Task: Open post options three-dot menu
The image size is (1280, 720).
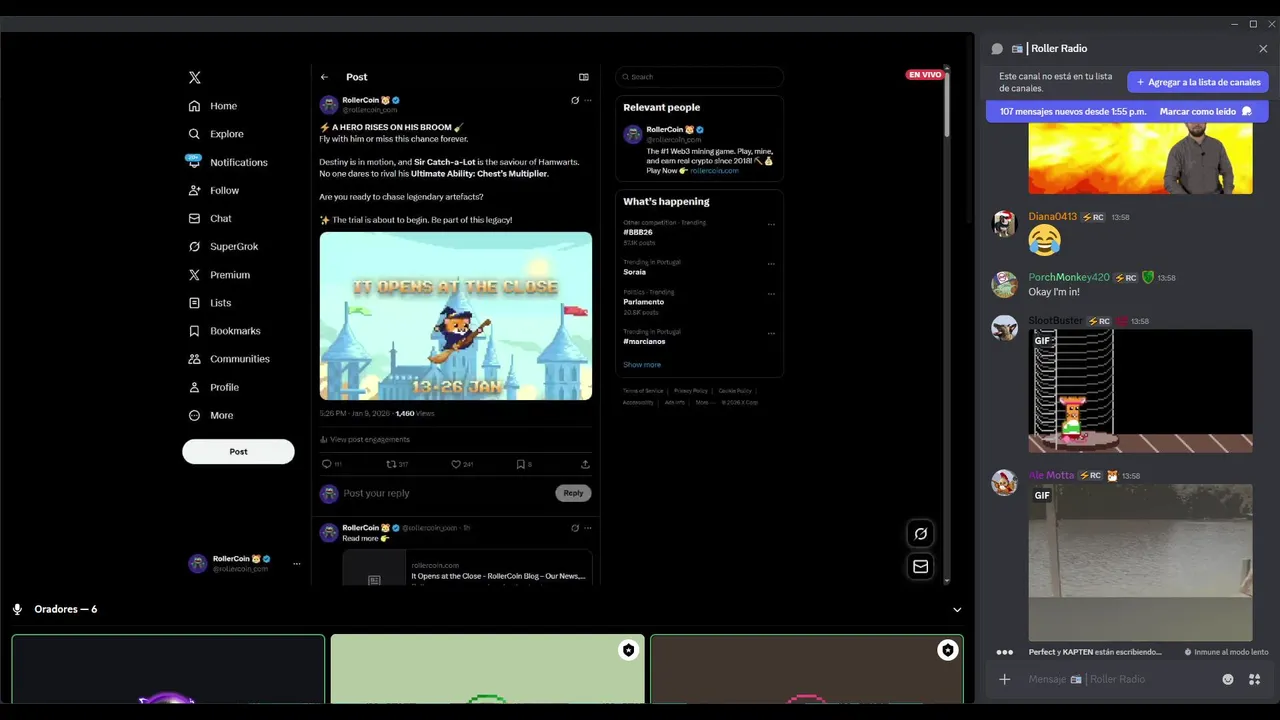Action: (x=588, y=100)
